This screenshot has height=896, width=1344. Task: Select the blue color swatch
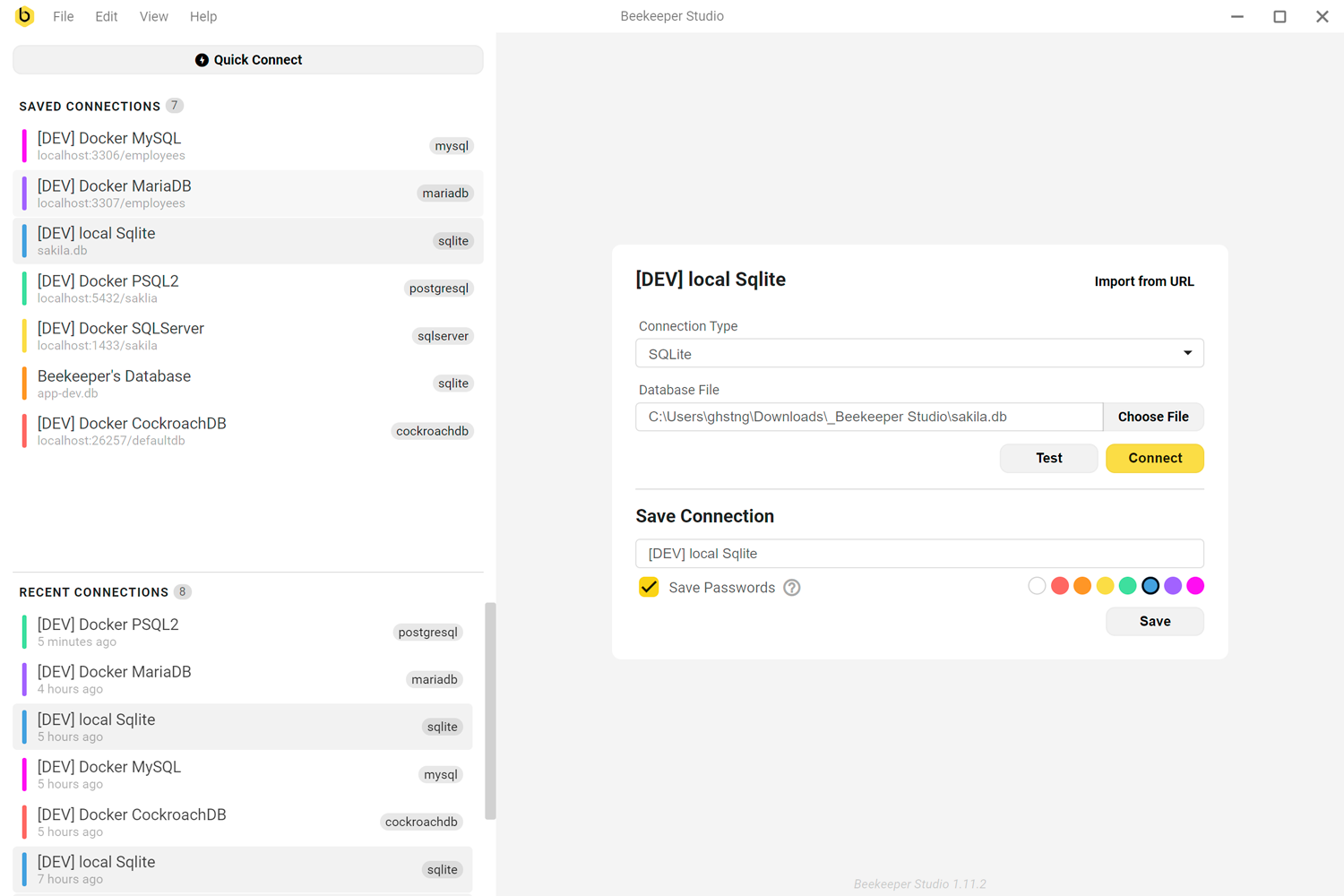(x=1150, y=586)
